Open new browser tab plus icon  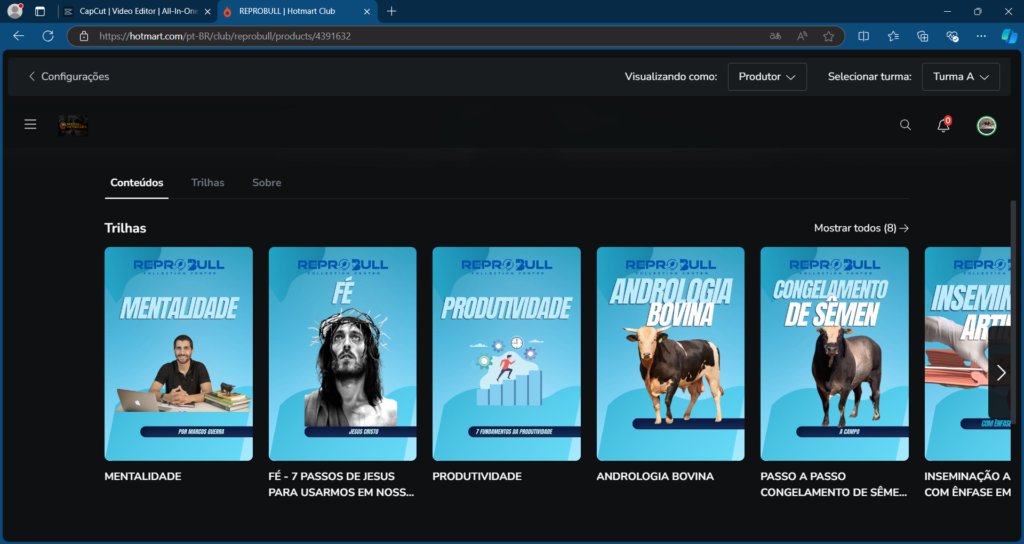[391, 11]
